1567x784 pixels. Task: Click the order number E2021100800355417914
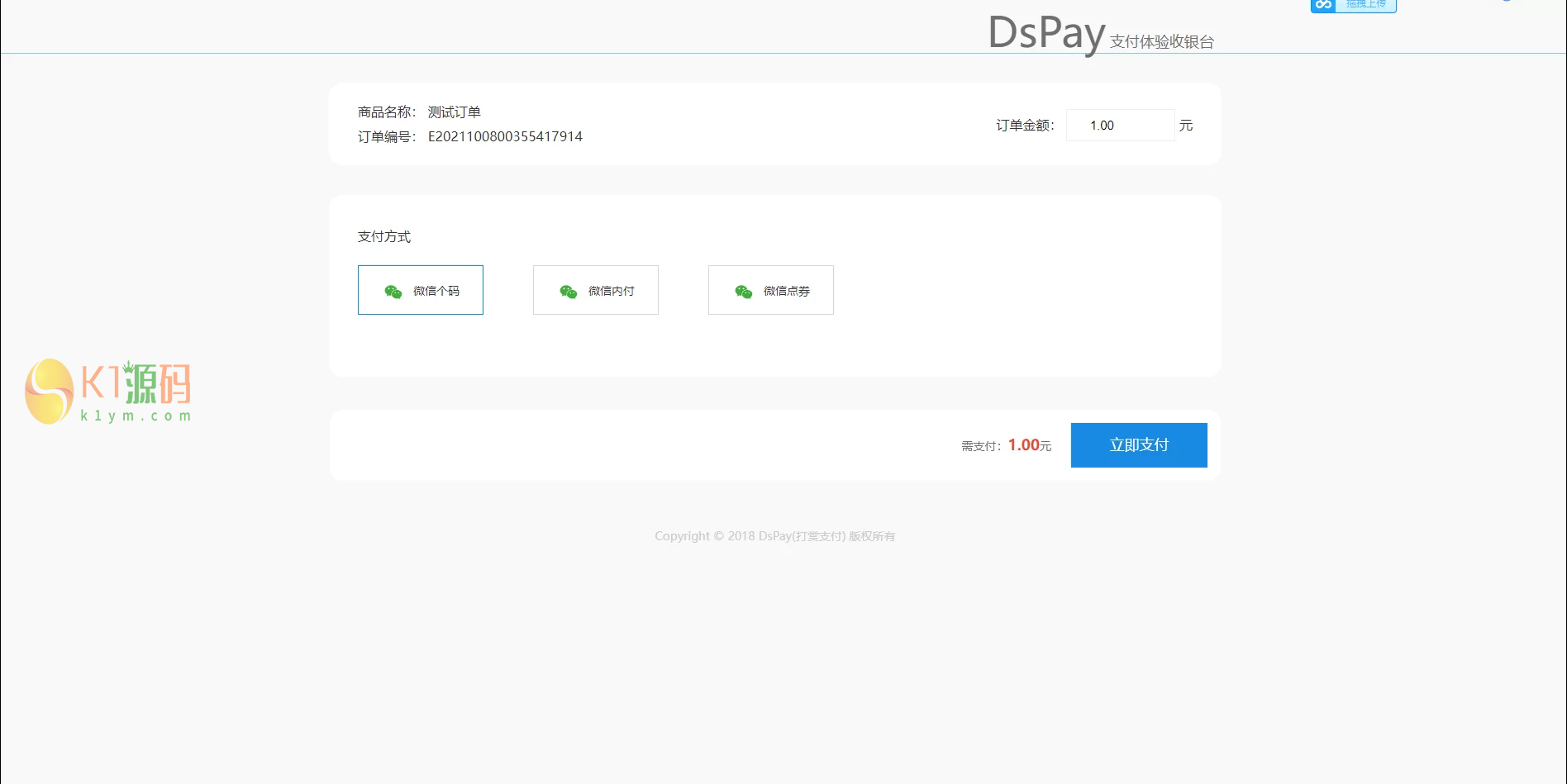pyautogui.click(x=505, y=137)
